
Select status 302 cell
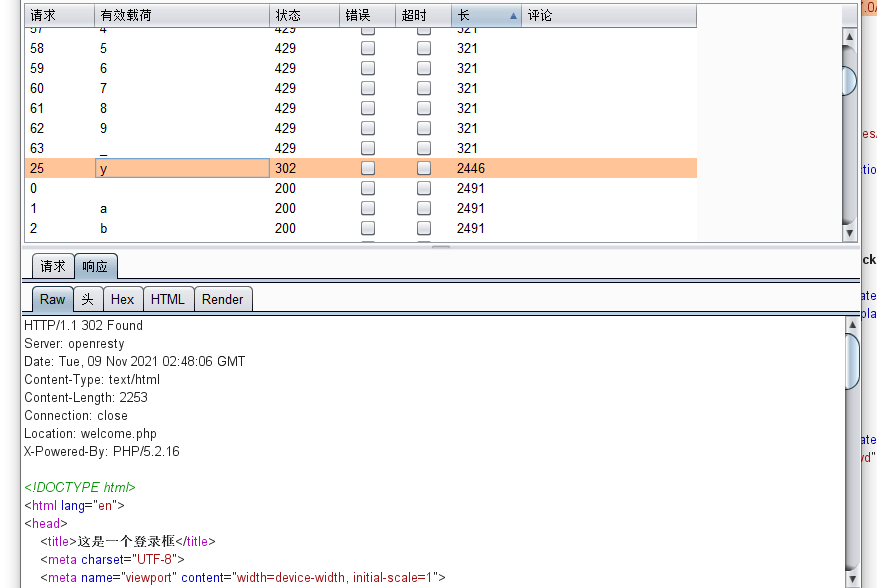click(304, 168)
